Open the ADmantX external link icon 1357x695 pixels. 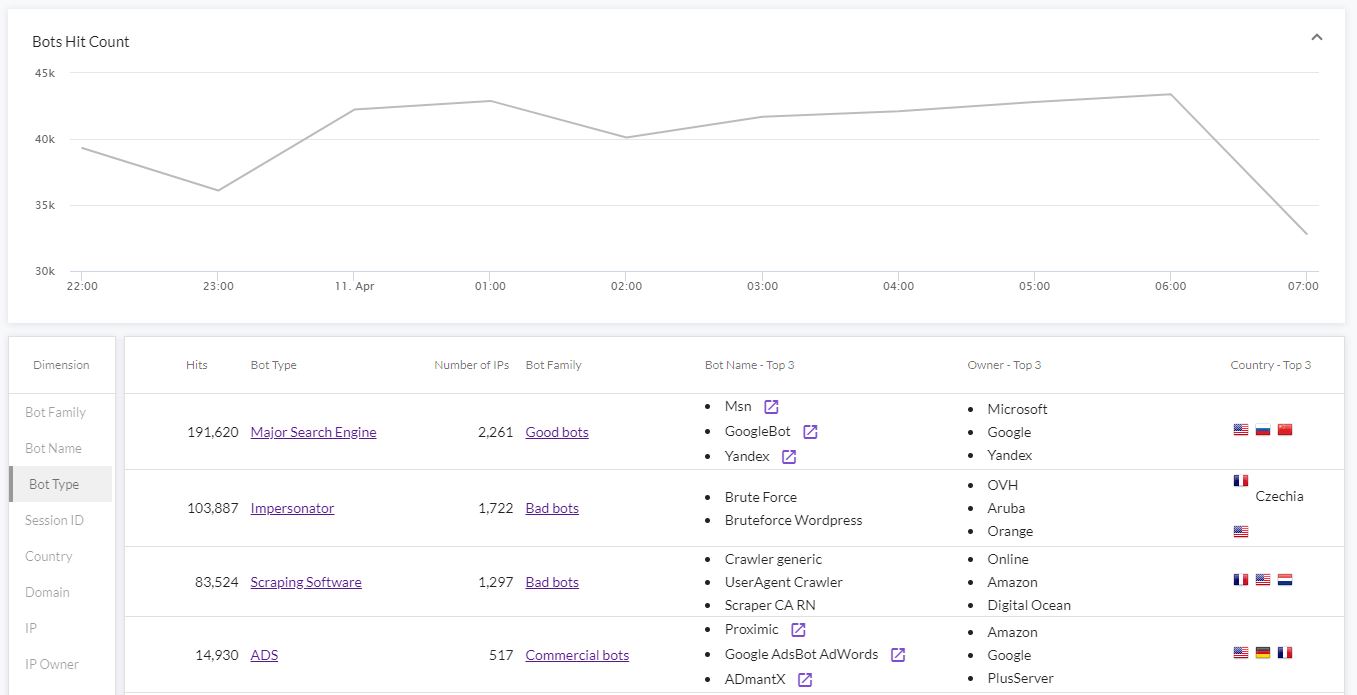pyautogui.click(x=804, y=678)
